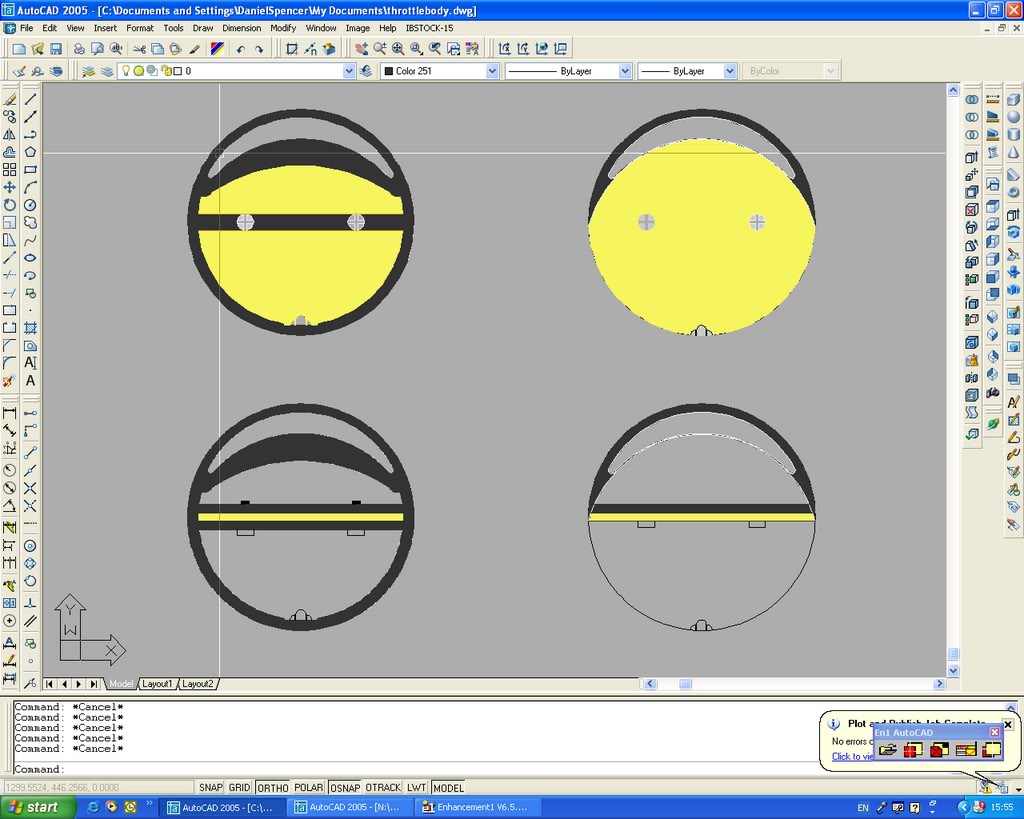Toggle SNAP mode in status bar
This screenshot has height=819, width=1024.
click(x=211, y=788)
